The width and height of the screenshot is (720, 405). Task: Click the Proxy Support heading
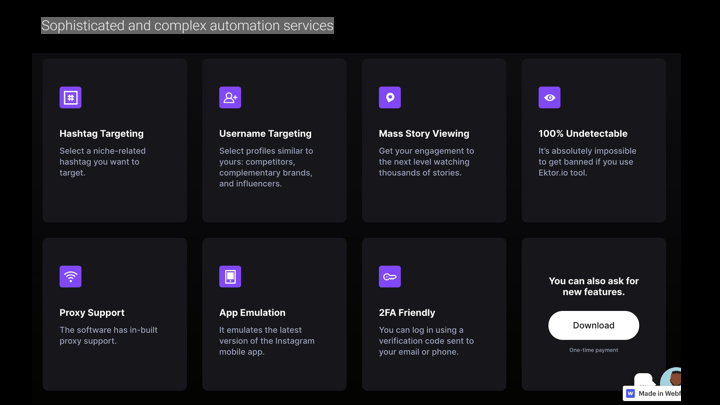point(92,312)
